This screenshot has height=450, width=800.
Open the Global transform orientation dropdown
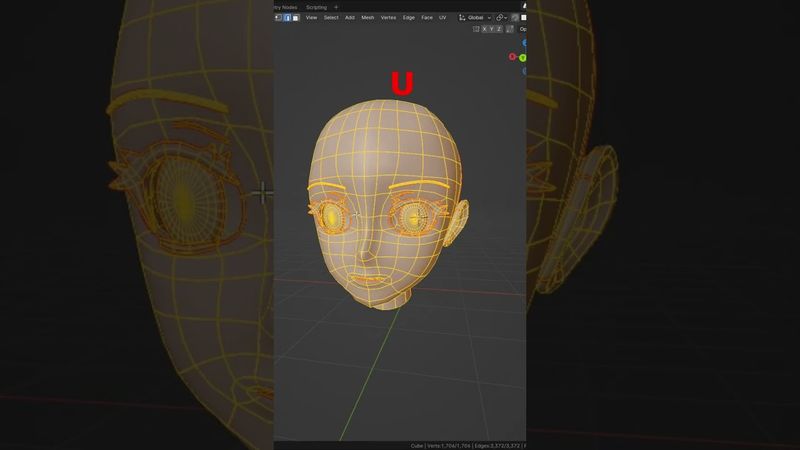pos(475,17)
